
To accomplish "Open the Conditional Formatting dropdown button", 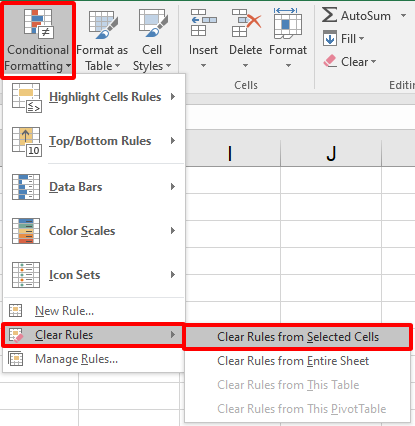I will coord(38,40).
